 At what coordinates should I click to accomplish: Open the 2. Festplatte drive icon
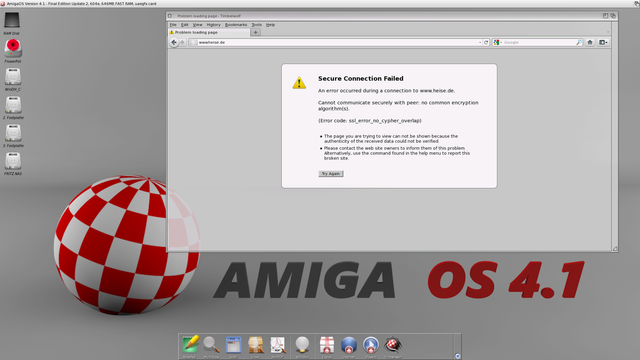click(x=13, y=105)
